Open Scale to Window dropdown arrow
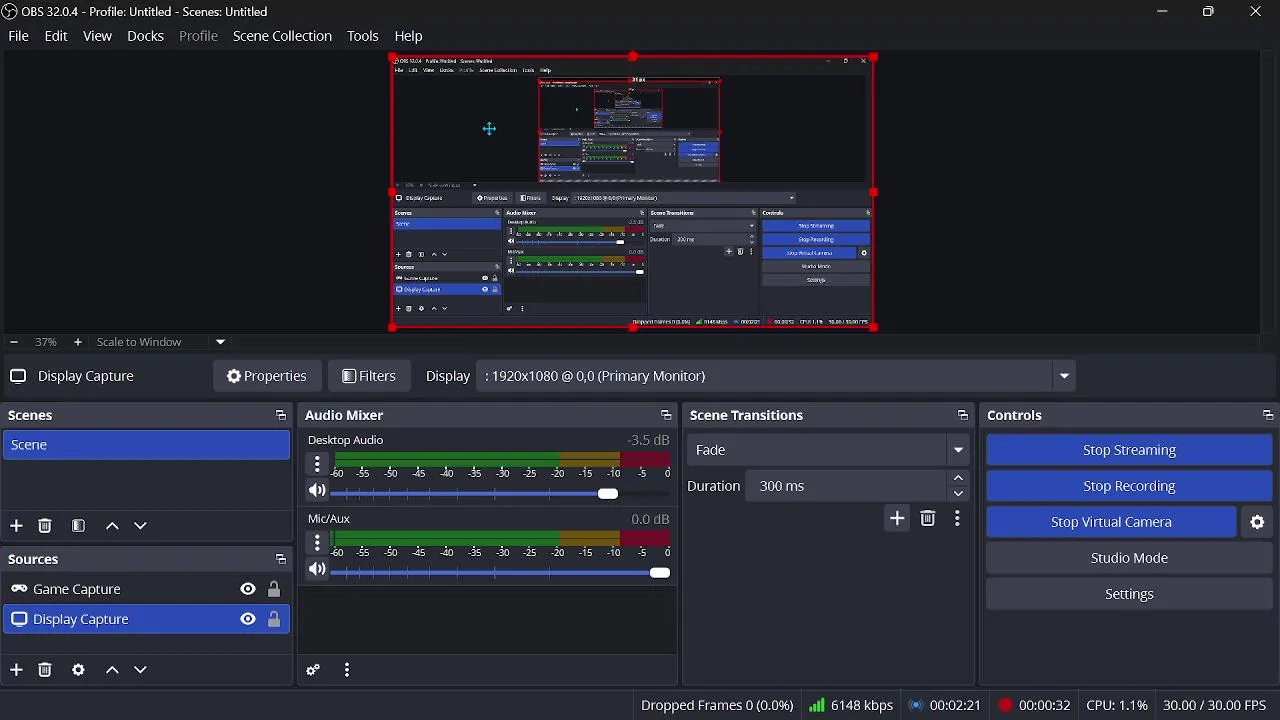The width and height of the screenshot is (1280, 720). click(x=221, y=342)
